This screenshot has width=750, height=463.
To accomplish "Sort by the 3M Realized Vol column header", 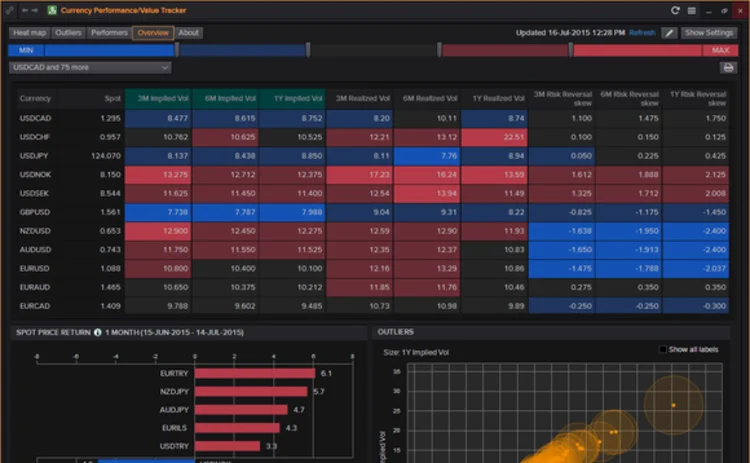I will [x=360, y=99].
